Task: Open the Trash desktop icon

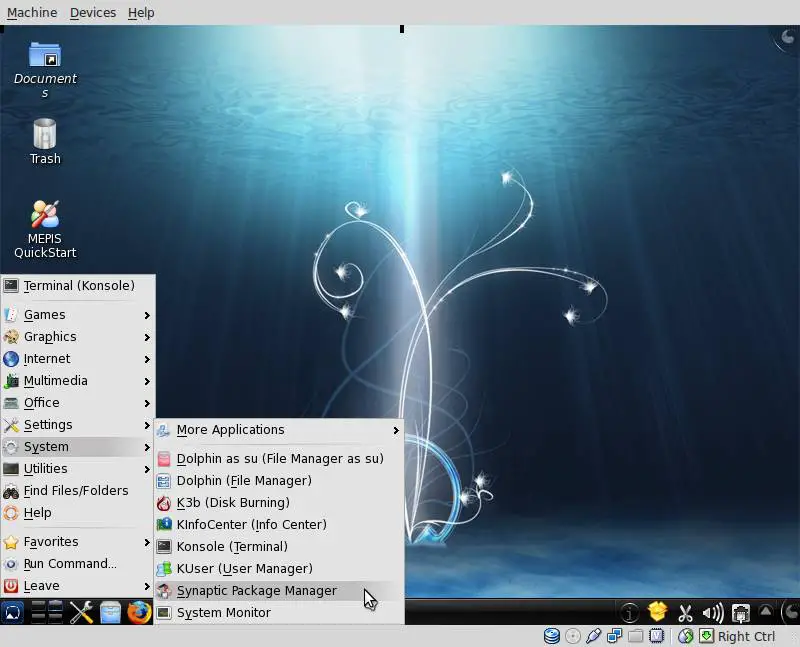Action: click(x=45, y=141)
